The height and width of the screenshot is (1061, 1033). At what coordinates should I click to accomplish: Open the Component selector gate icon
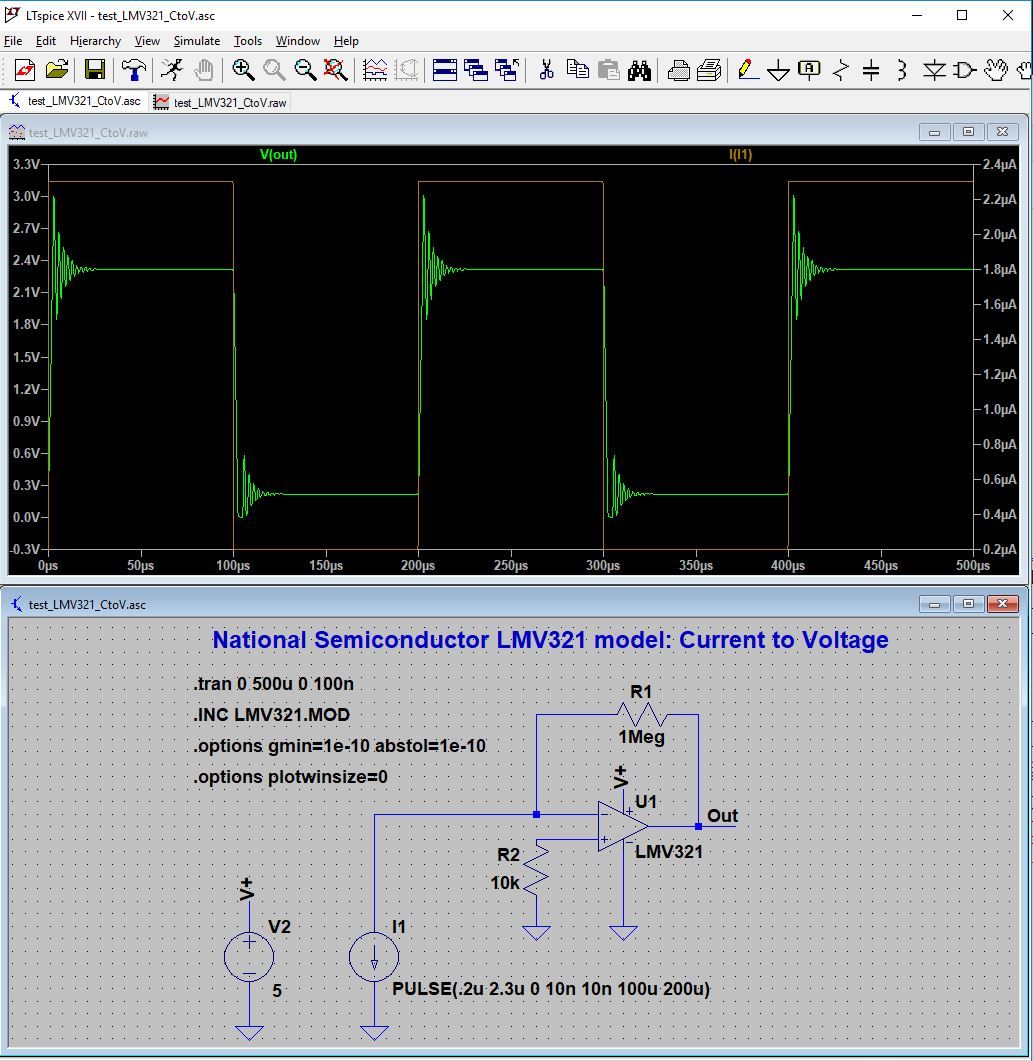click(963, 70)
